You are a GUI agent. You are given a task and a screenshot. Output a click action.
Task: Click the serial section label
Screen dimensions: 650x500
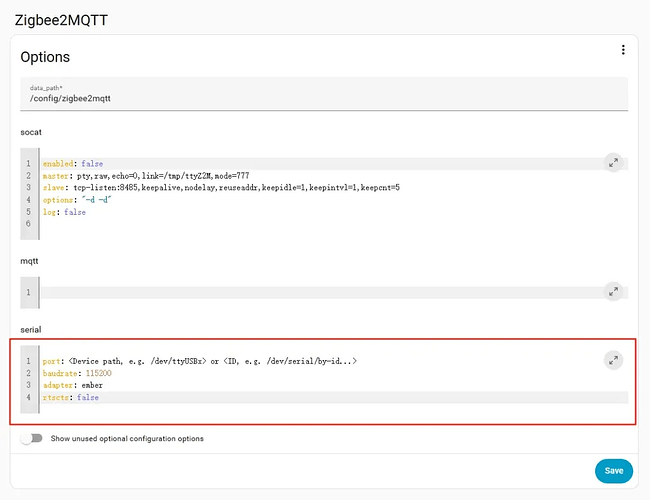click(x=31, y=330)
